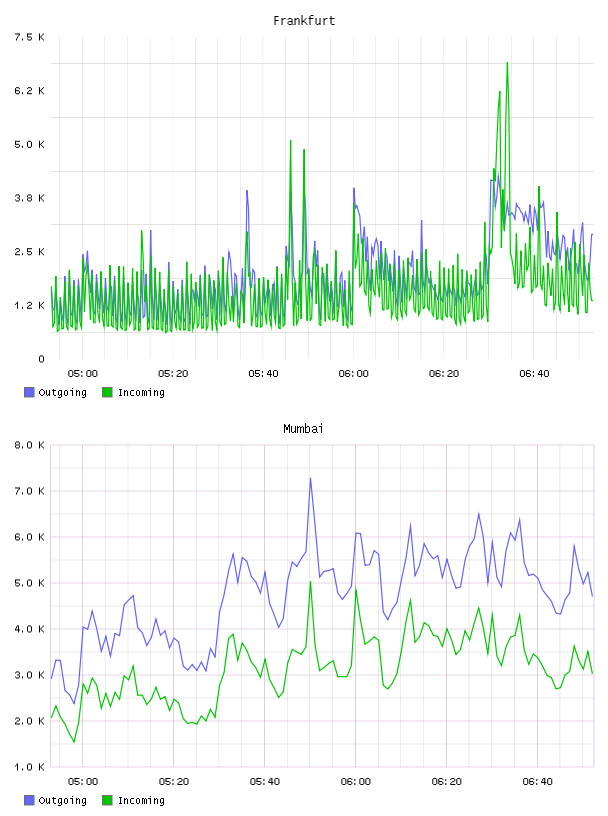The image size is (608, 816).
Task: Click 06:40 time label on Frankfurt chart
Action: (x=534, y=374)
